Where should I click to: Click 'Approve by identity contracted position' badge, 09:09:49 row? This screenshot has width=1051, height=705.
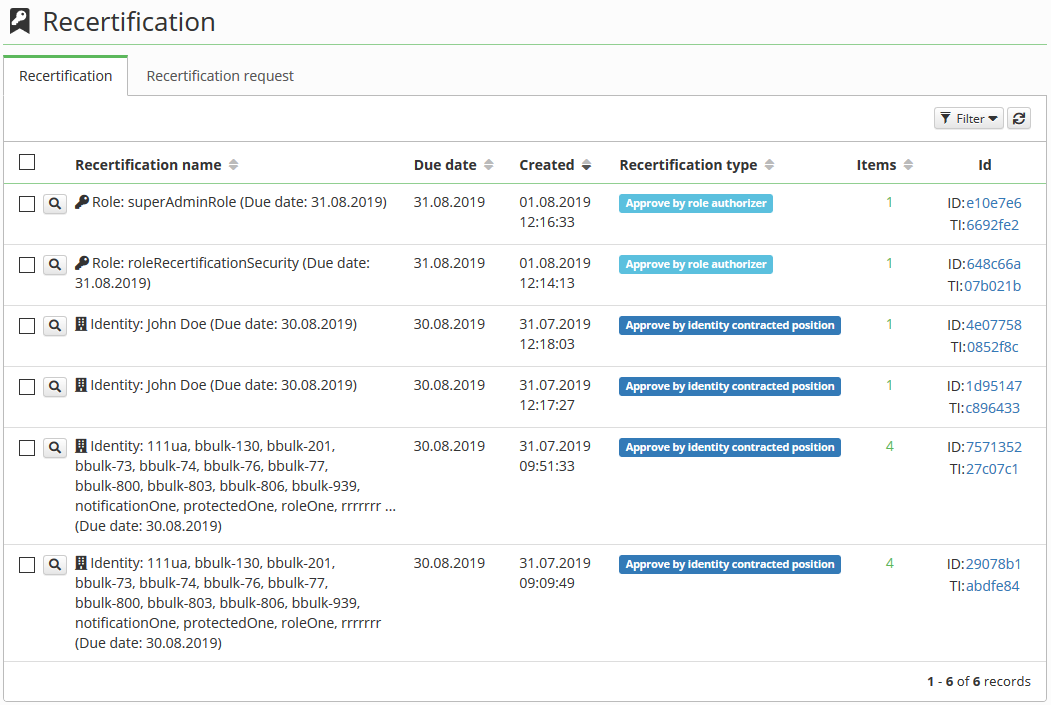pyautogui.click(x=730, y=565)
